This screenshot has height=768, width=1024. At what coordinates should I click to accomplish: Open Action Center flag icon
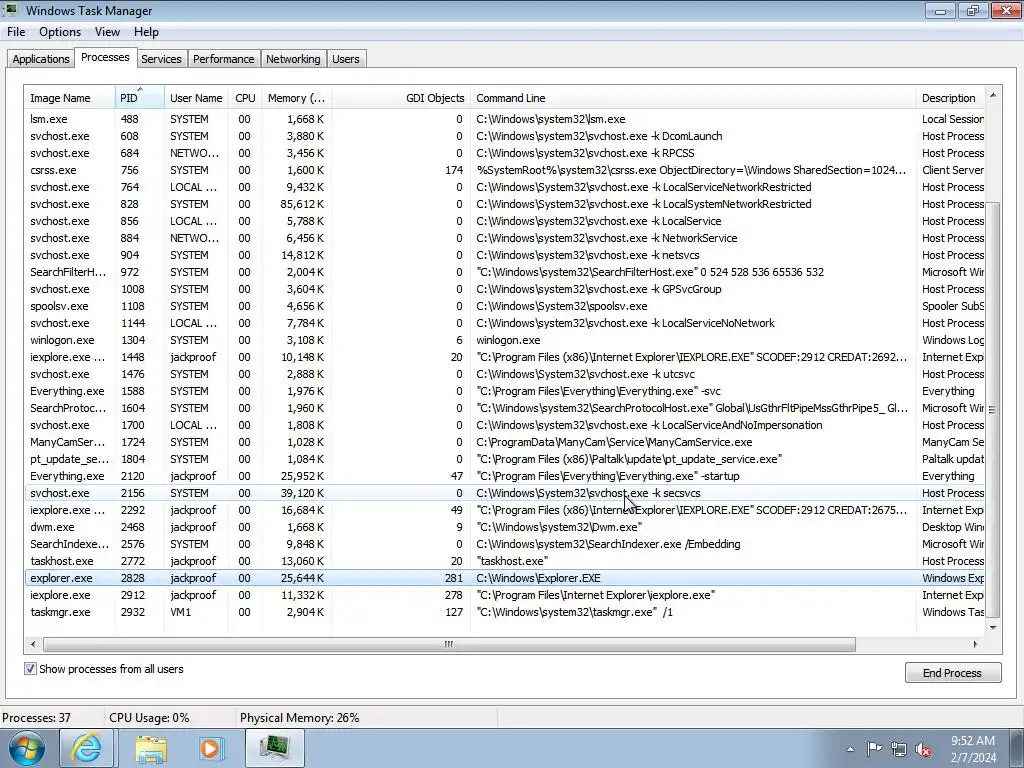click(x=874, y=749)
